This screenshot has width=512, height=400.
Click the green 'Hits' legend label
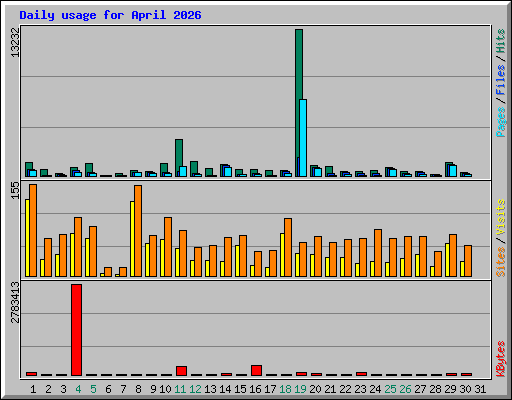pyautogui.click(x=500, y=41)
